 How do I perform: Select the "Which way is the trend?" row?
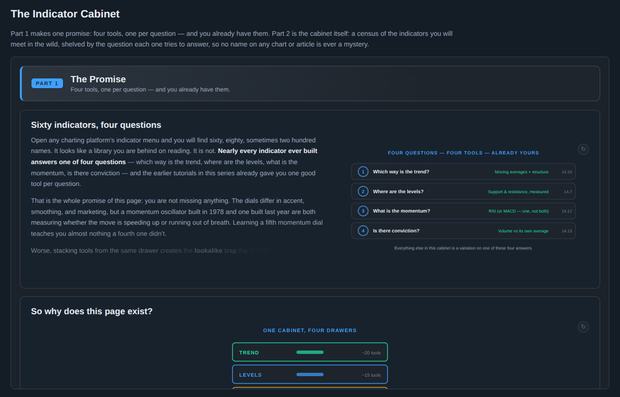click(463, 172)
